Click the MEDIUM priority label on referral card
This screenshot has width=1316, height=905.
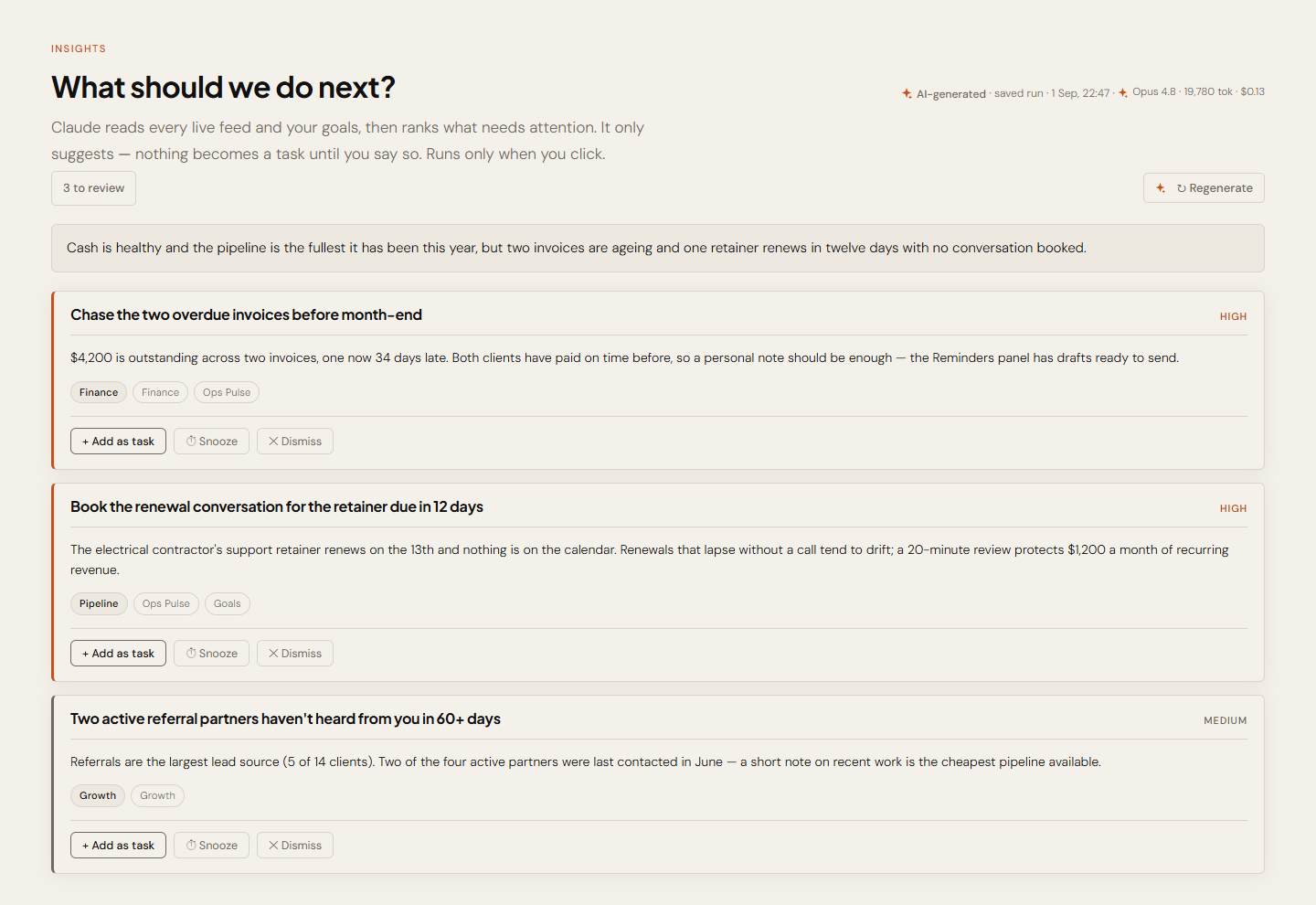point(1225,720)
